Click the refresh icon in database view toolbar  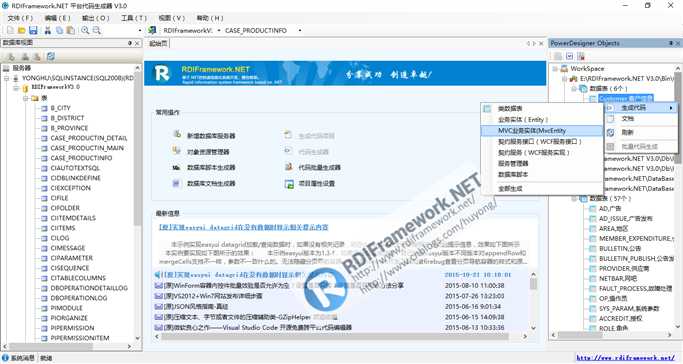point(51,56)
